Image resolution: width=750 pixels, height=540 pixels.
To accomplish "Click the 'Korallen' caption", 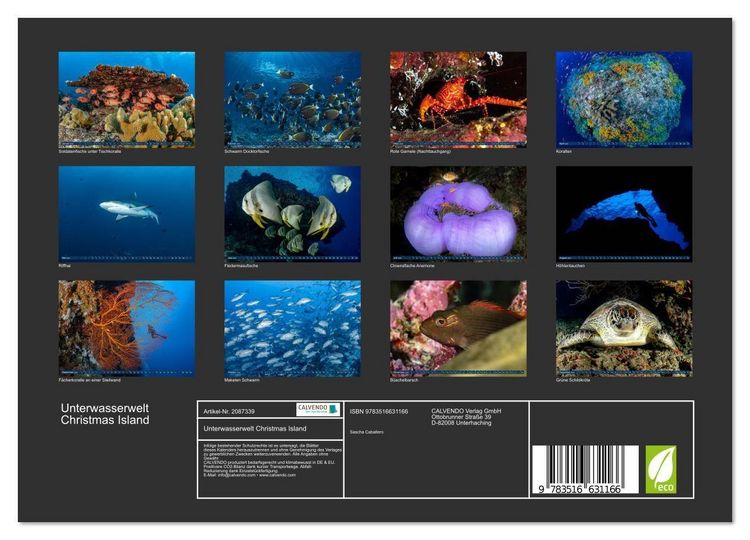I will 564,151.
